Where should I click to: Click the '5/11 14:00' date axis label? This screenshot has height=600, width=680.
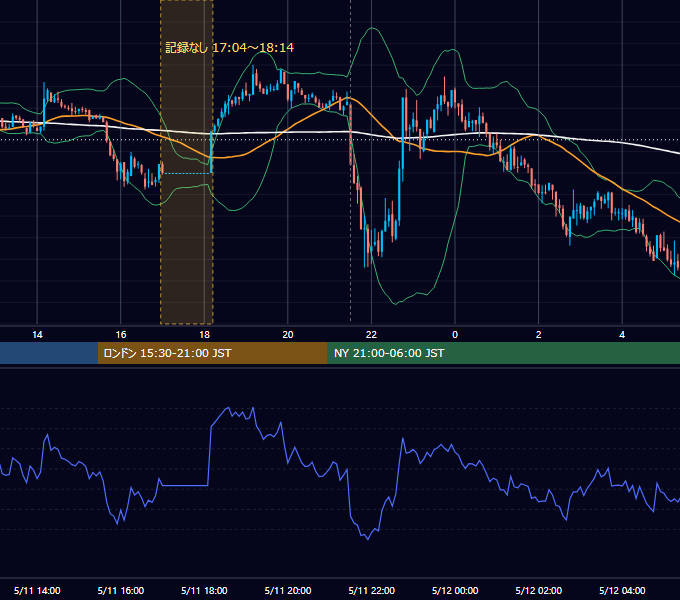coord(37,590)
